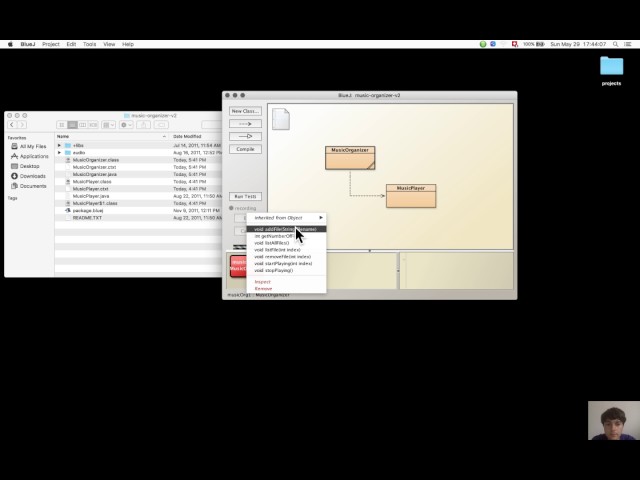Click Finder edit tags button

tap(161, 125)
